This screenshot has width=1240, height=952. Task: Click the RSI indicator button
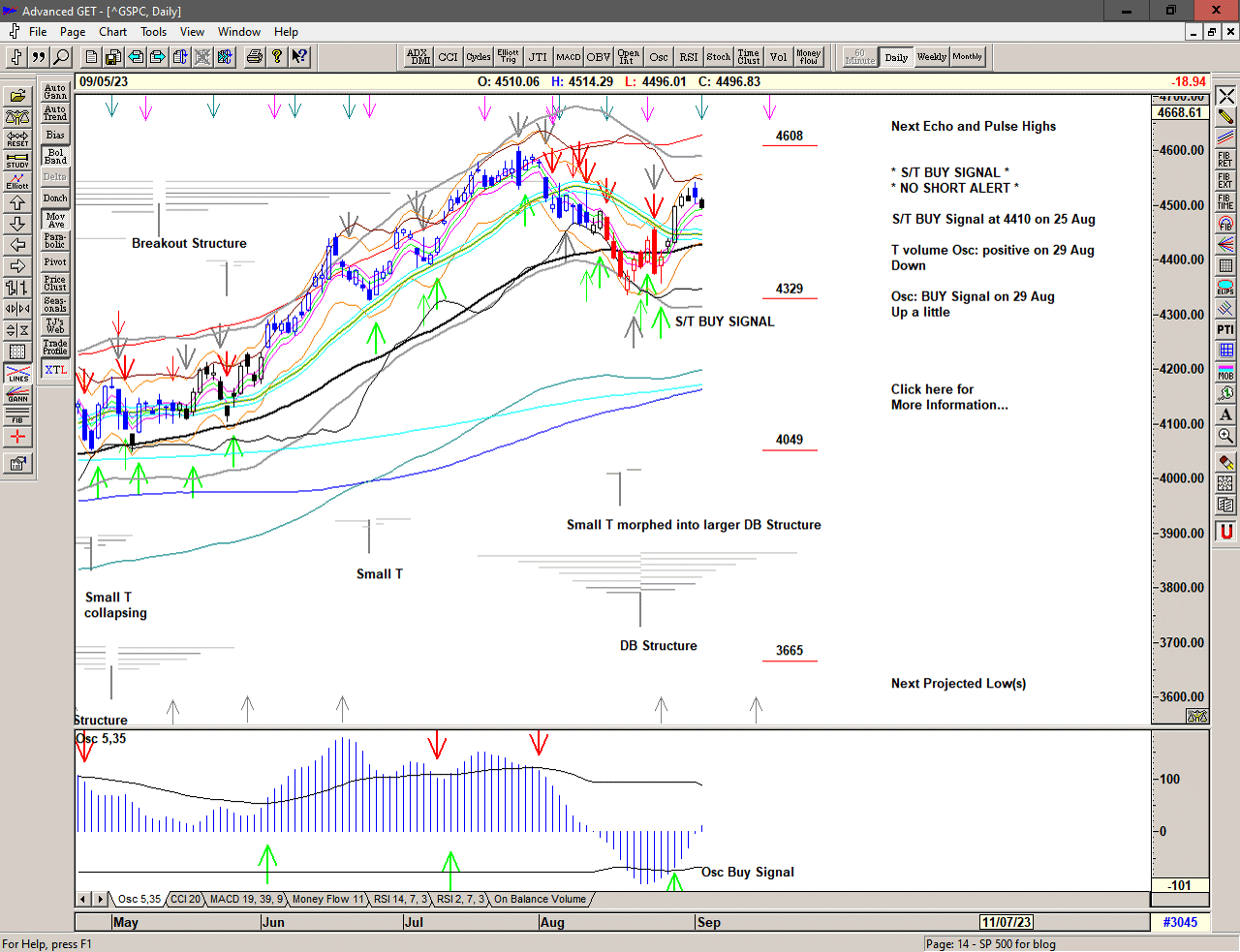(688, 57)
